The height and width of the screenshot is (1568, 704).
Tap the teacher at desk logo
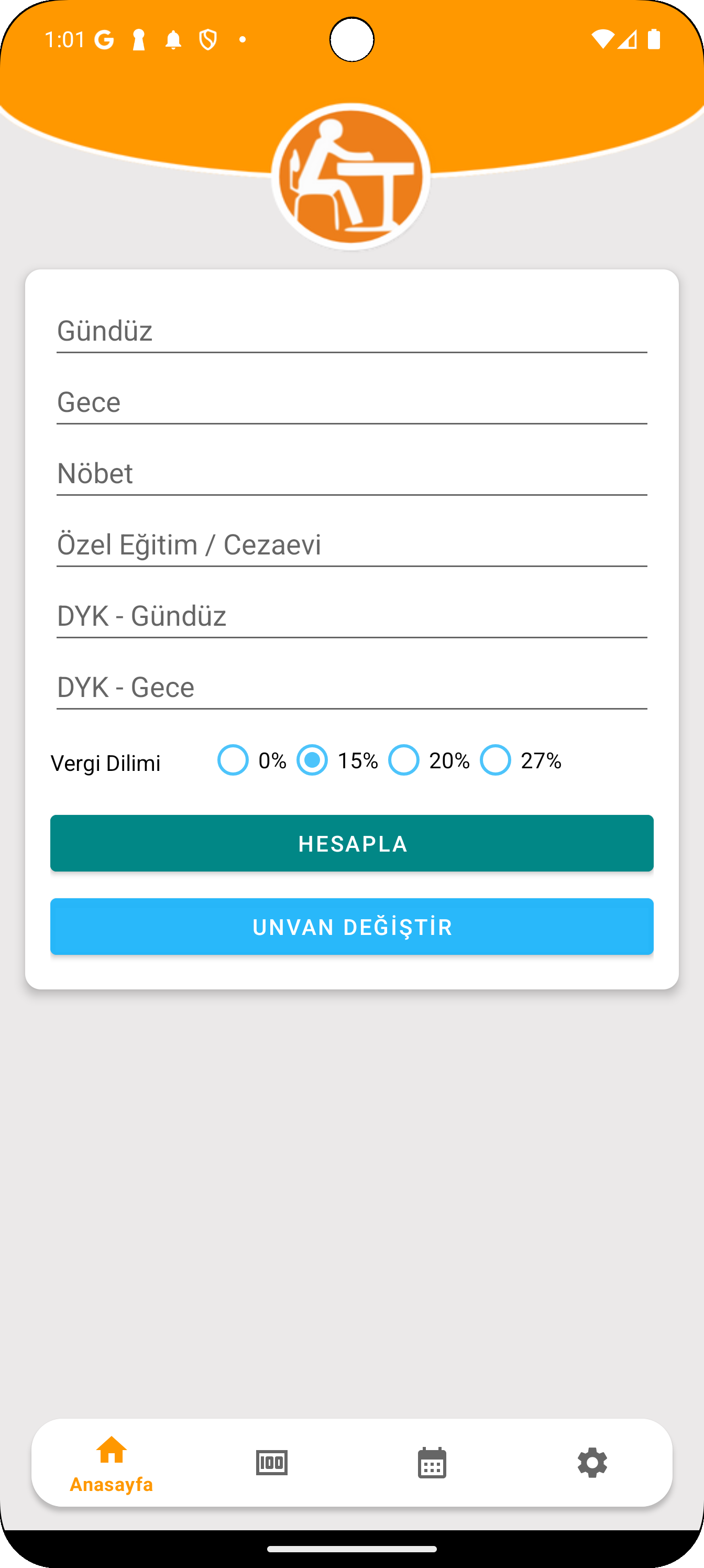click(351, 177)
